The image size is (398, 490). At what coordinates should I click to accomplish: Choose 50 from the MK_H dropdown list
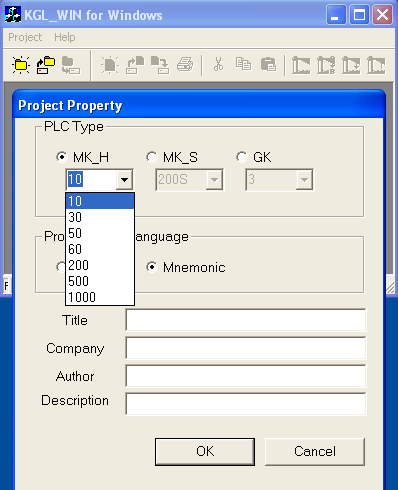tap(100, 233)
